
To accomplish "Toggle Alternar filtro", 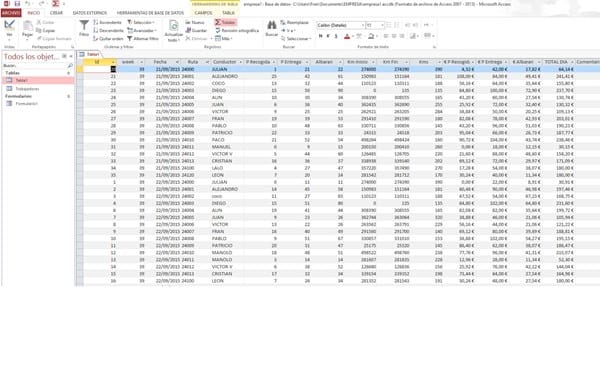I will (143, 39).
